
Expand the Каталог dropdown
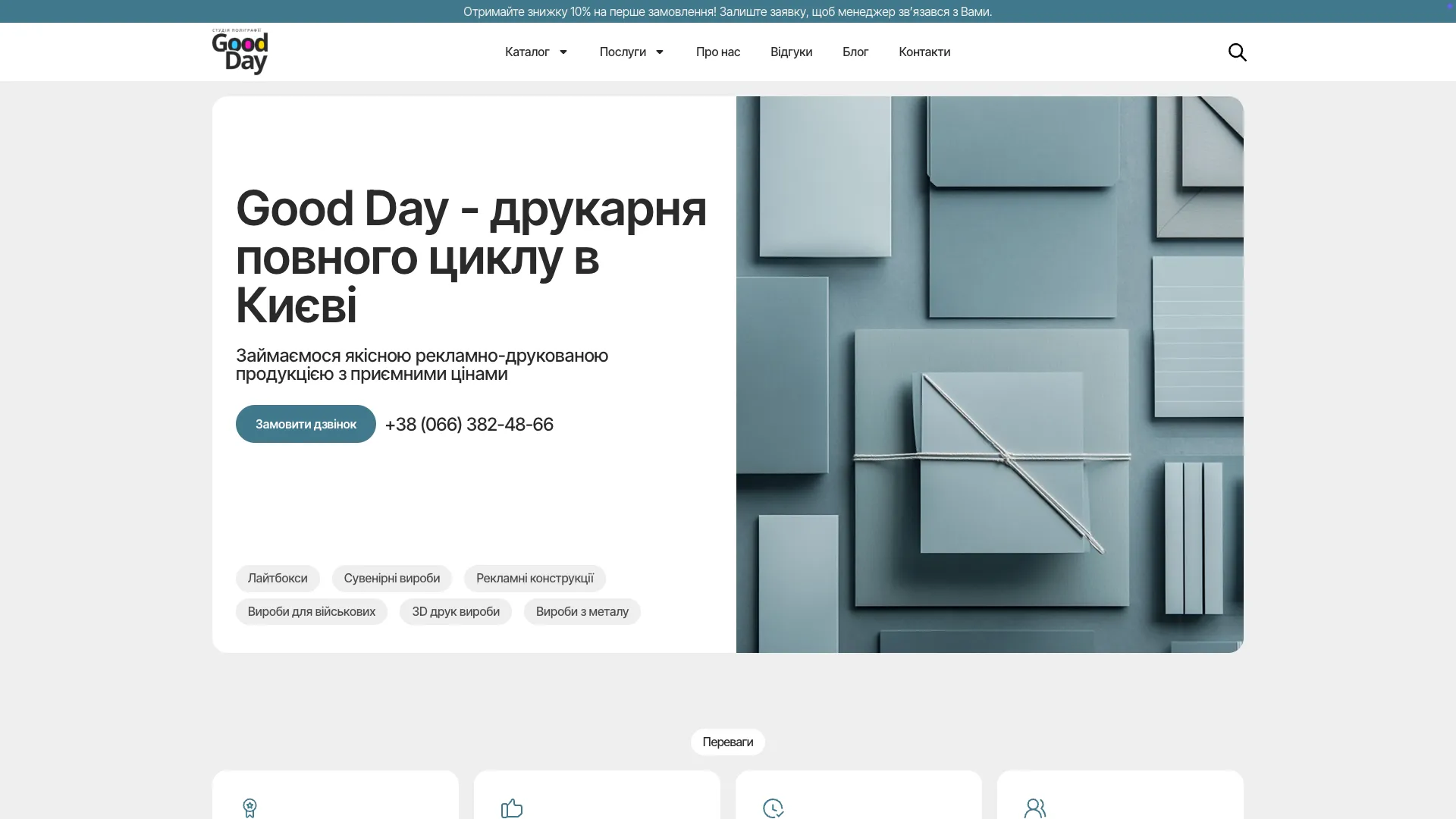point(535,52)
